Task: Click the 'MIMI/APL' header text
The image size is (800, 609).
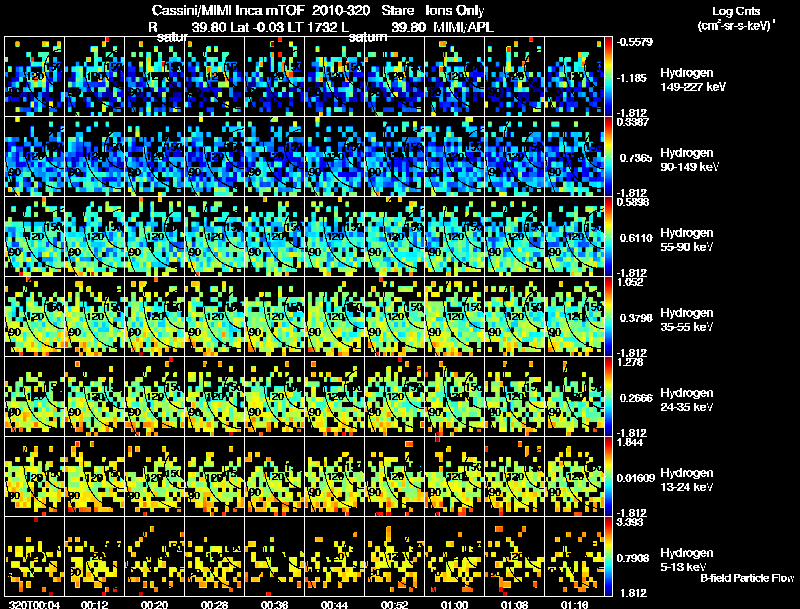Action: (x=463, y=27)
